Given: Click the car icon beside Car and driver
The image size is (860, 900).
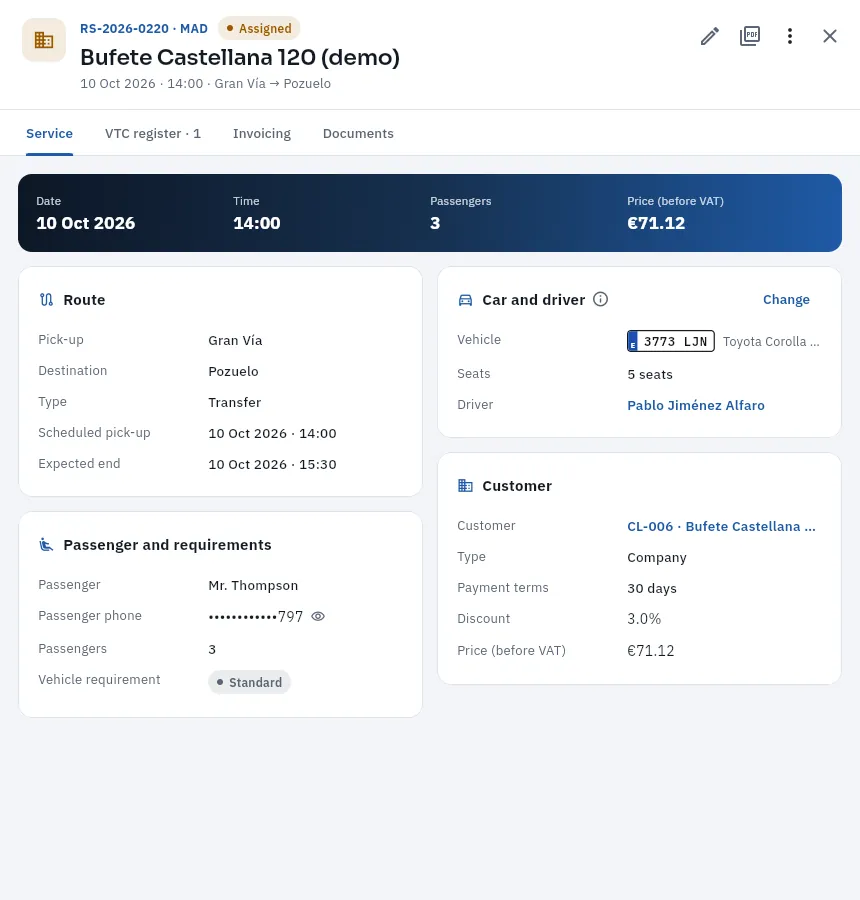Looking at the screenshot, I should coord(466,300).
